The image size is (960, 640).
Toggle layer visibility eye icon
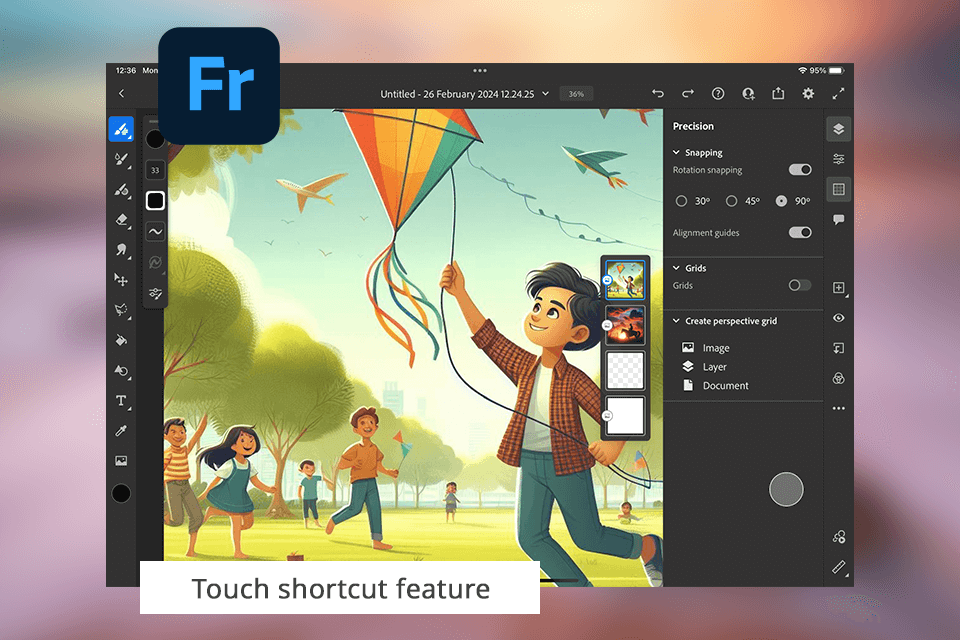[839, 318]
